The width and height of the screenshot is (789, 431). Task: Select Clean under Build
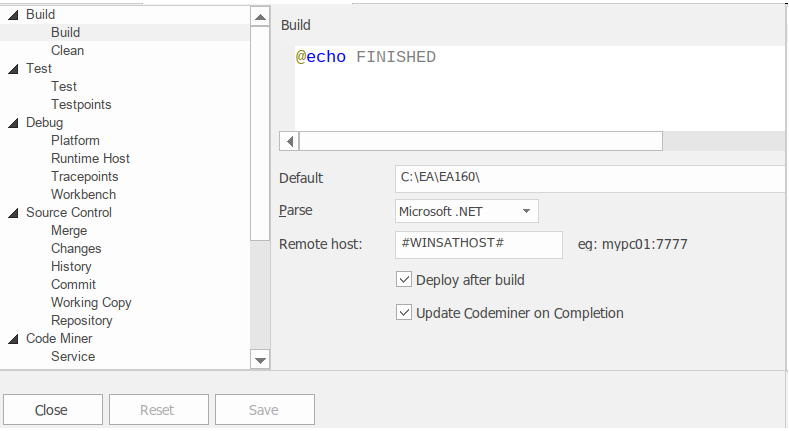pos(67,51)
